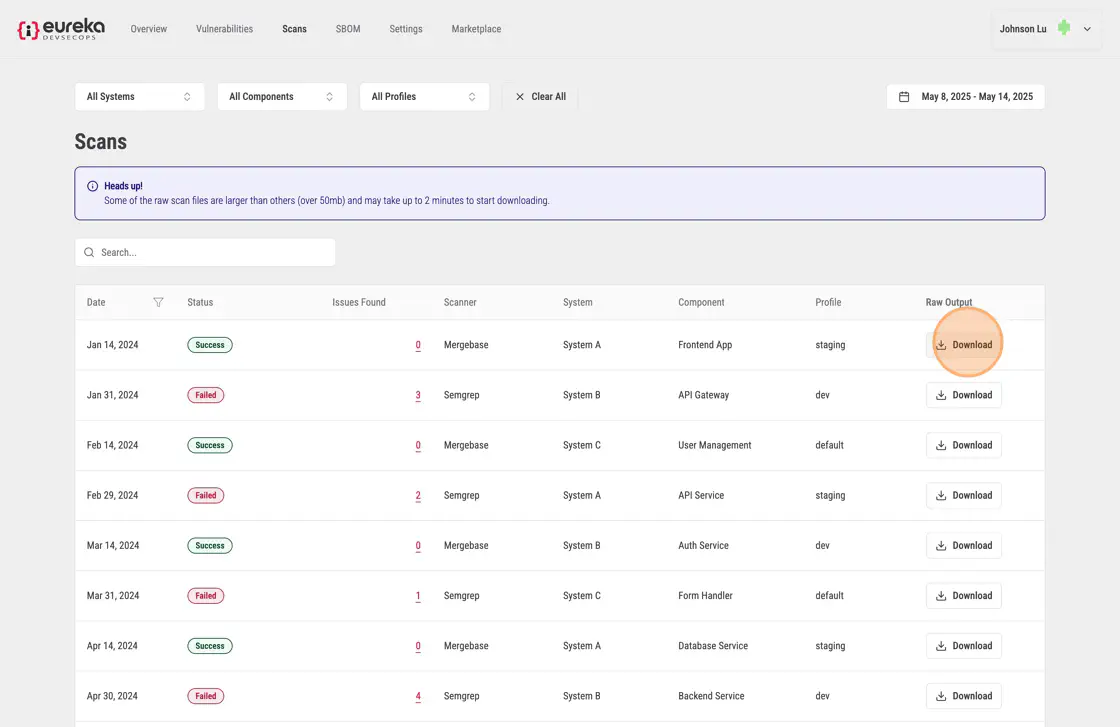Open the SBOM navigation tab
1120x727 pixels.
pyautogui.click(x=348, y=29)
